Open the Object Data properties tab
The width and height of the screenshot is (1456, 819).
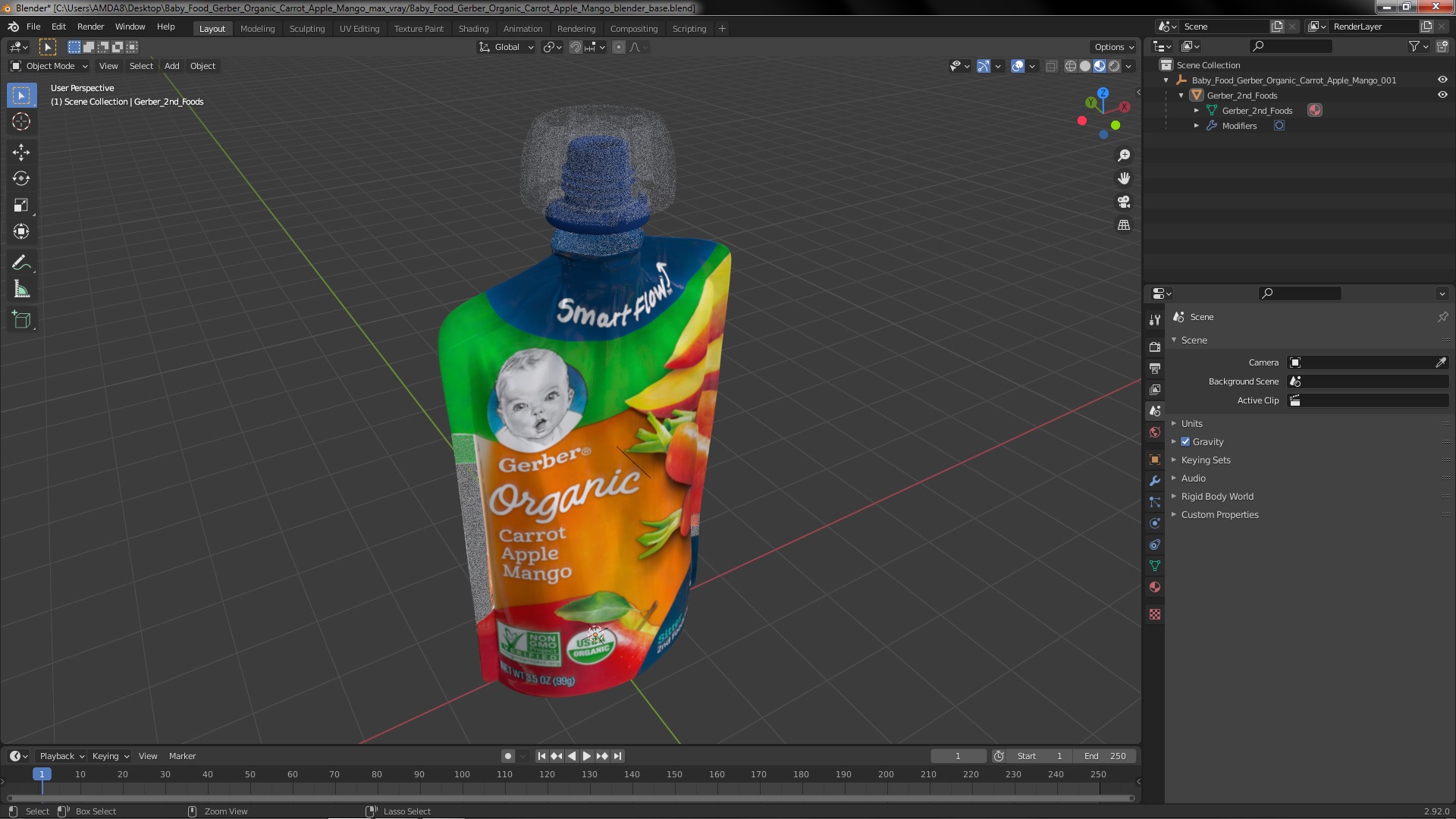click(x=1155, y=566)
